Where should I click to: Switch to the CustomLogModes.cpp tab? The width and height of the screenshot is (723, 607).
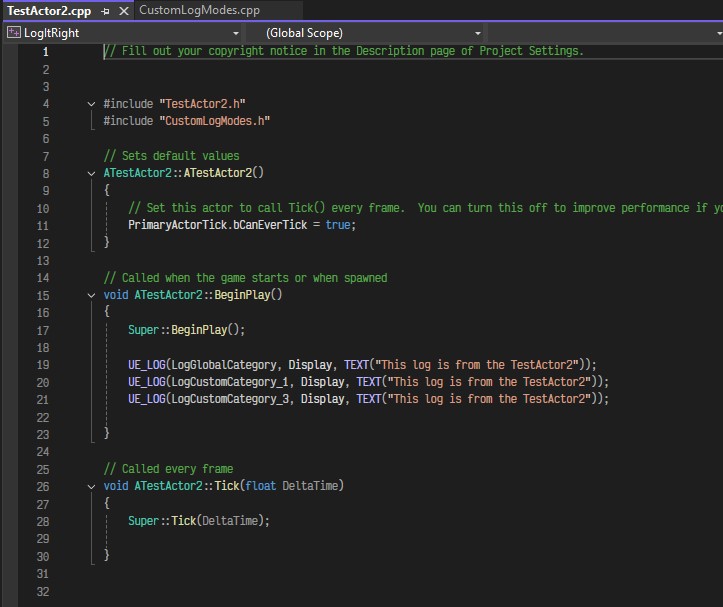coord(199,10)
